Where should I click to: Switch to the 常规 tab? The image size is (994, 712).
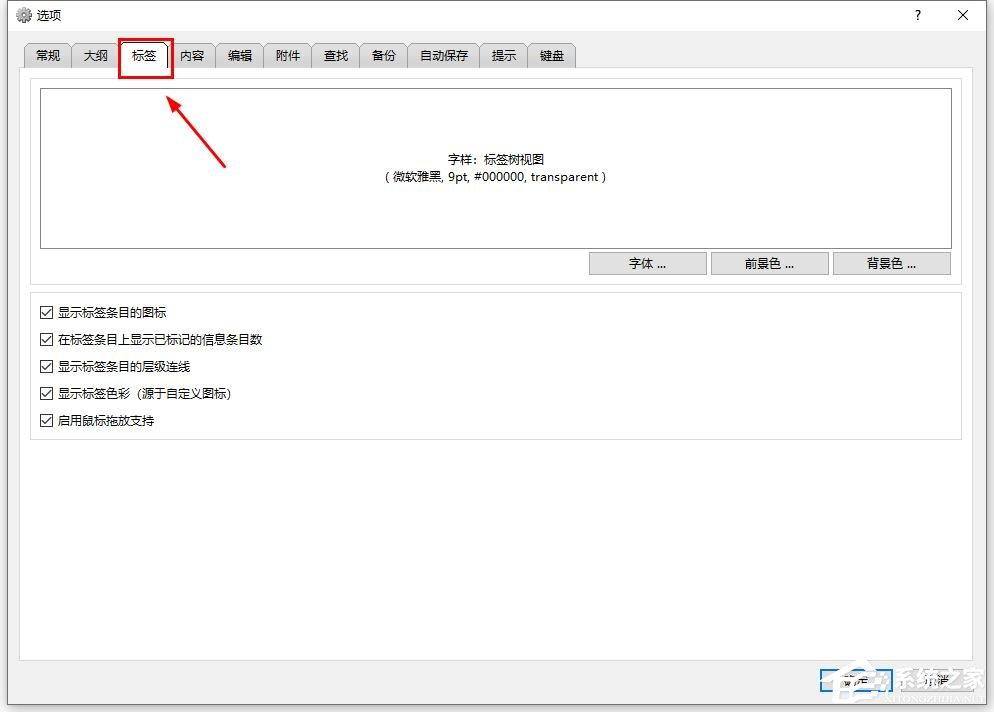(x=48, y=56)
